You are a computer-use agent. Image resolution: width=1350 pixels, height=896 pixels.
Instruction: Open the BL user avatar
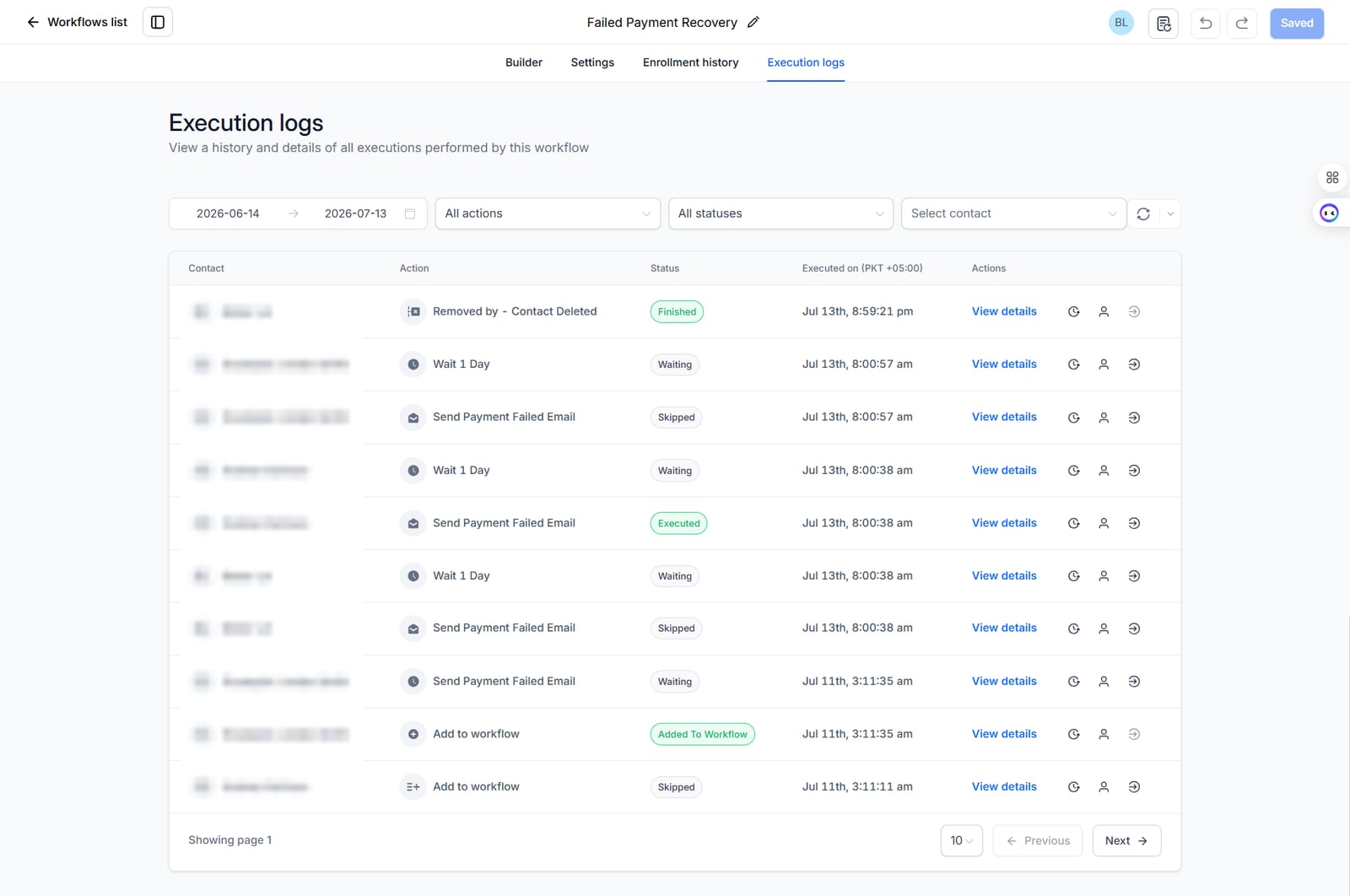click(x=1121, y=23)
